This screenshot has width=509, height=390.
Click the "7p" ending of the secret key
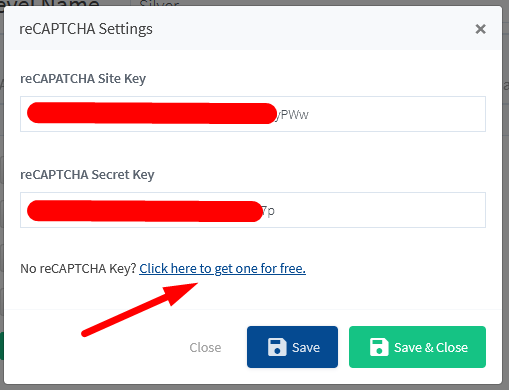pos(268,211)
